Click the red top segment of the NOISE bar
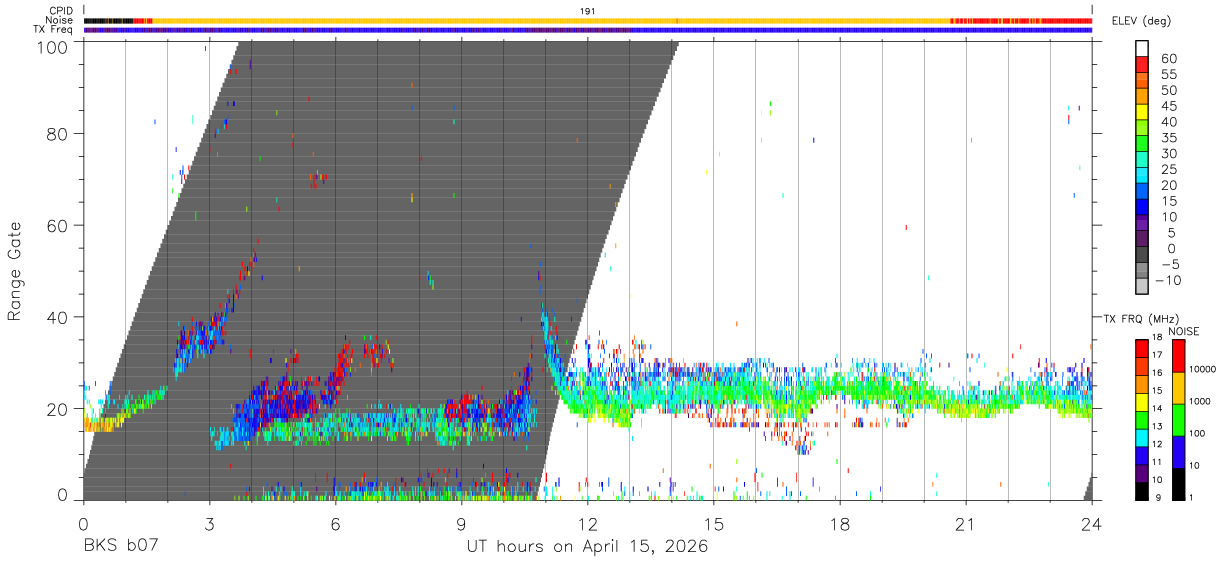Image resolution: width=1228 pixels, height=567 pixels. click(1178, 355)
